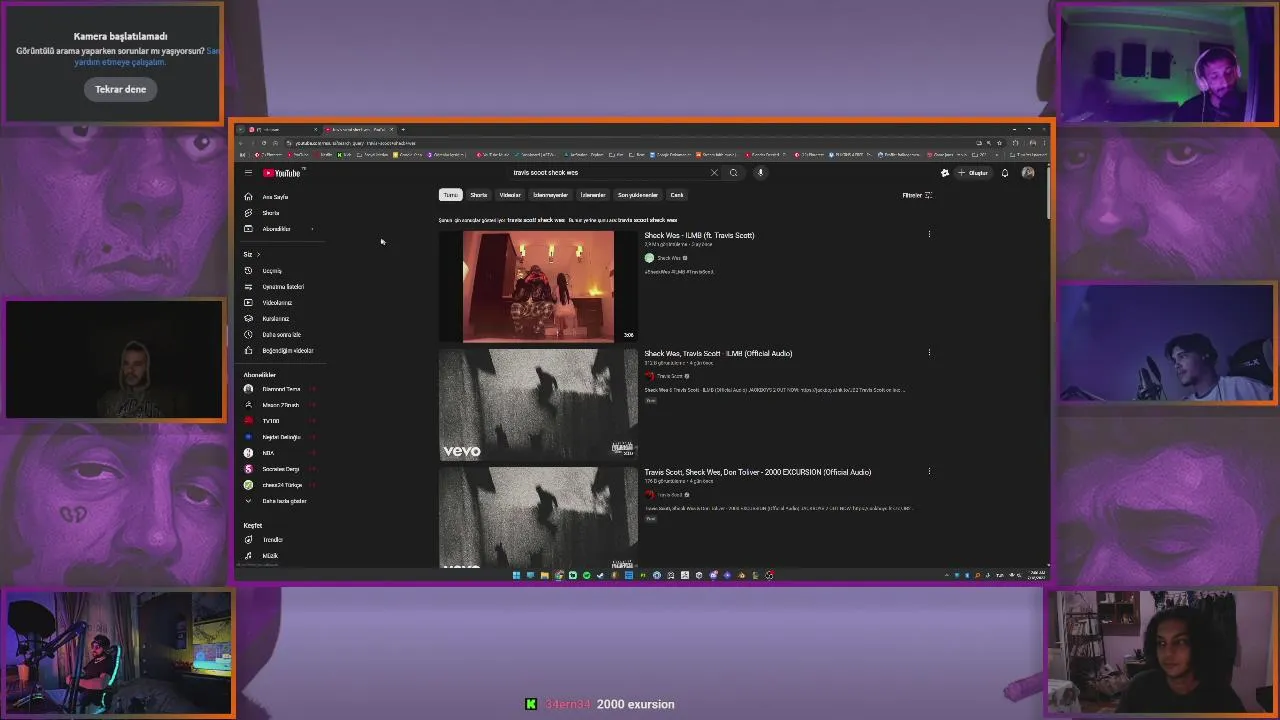Open Shorts in the YouTube sidebar
Screen dimensions: 1280x720
pos(271,213)
